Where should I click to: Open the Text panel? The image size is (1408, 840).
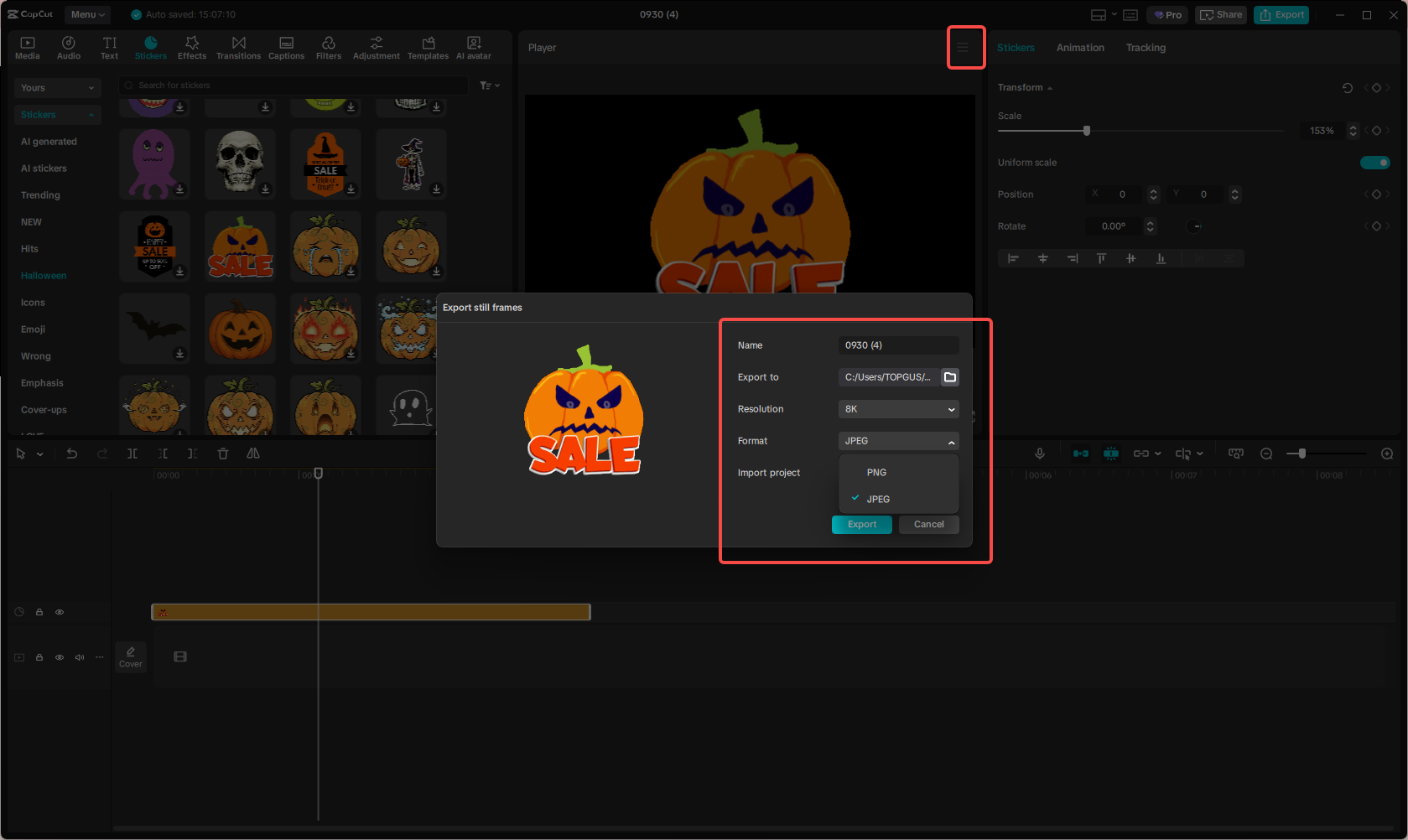[x=110, y=48]
